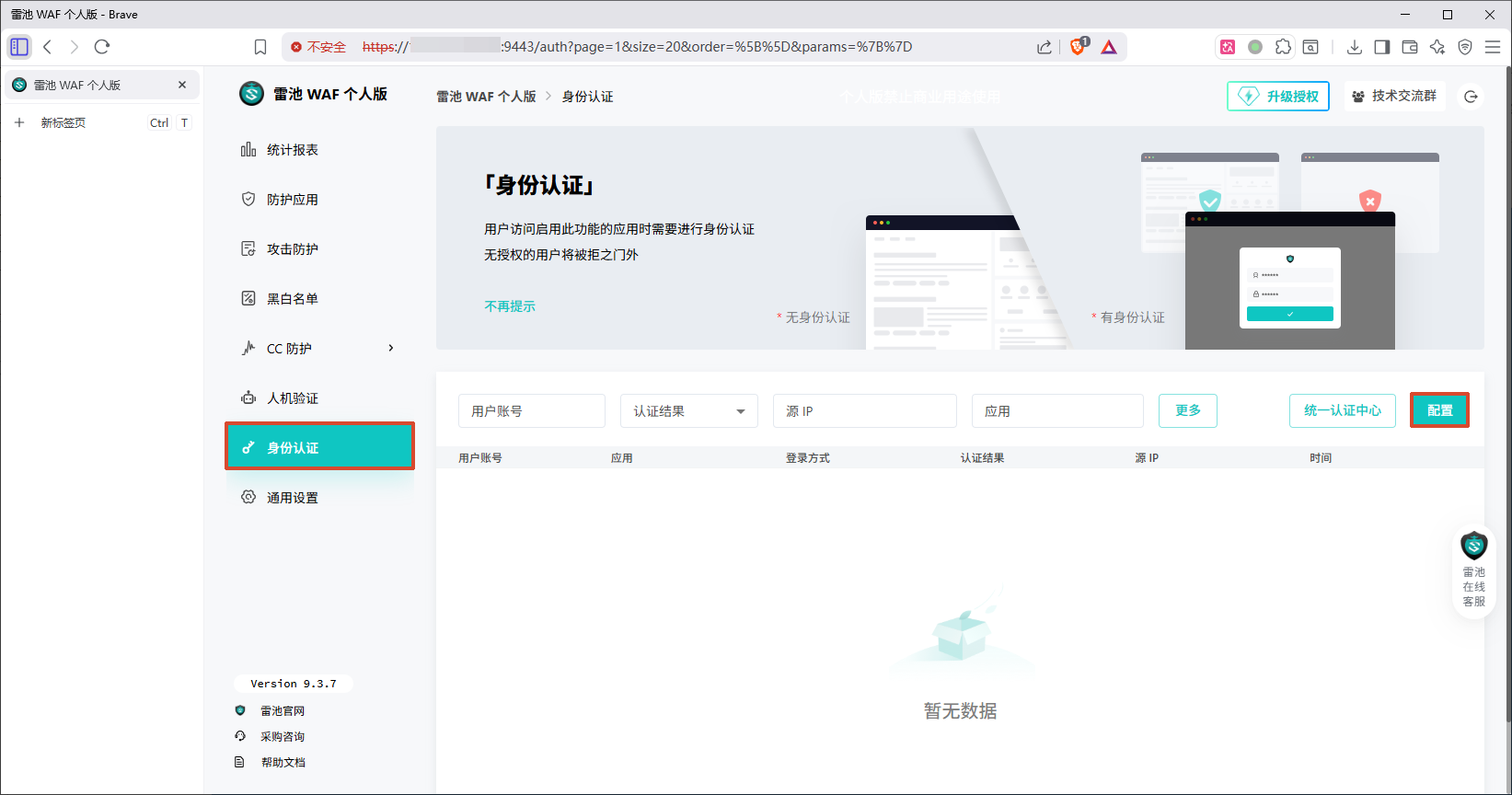Click the 雷池 WAF 个人版 breadcrumb link
The image size is (1512, 795).
[486, 97]
